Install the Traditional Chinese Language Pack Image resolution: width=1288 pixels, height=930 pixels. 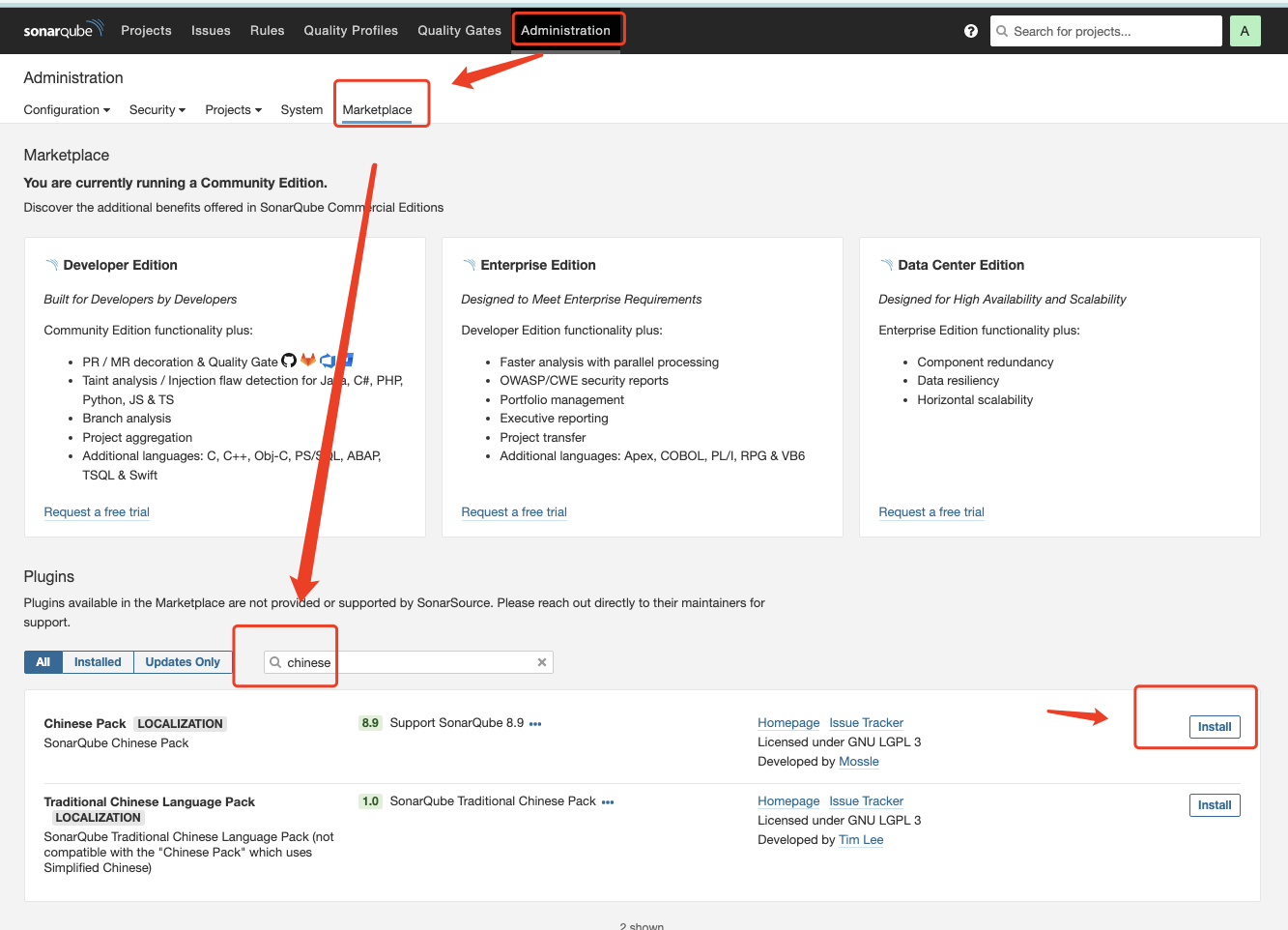1215,805
